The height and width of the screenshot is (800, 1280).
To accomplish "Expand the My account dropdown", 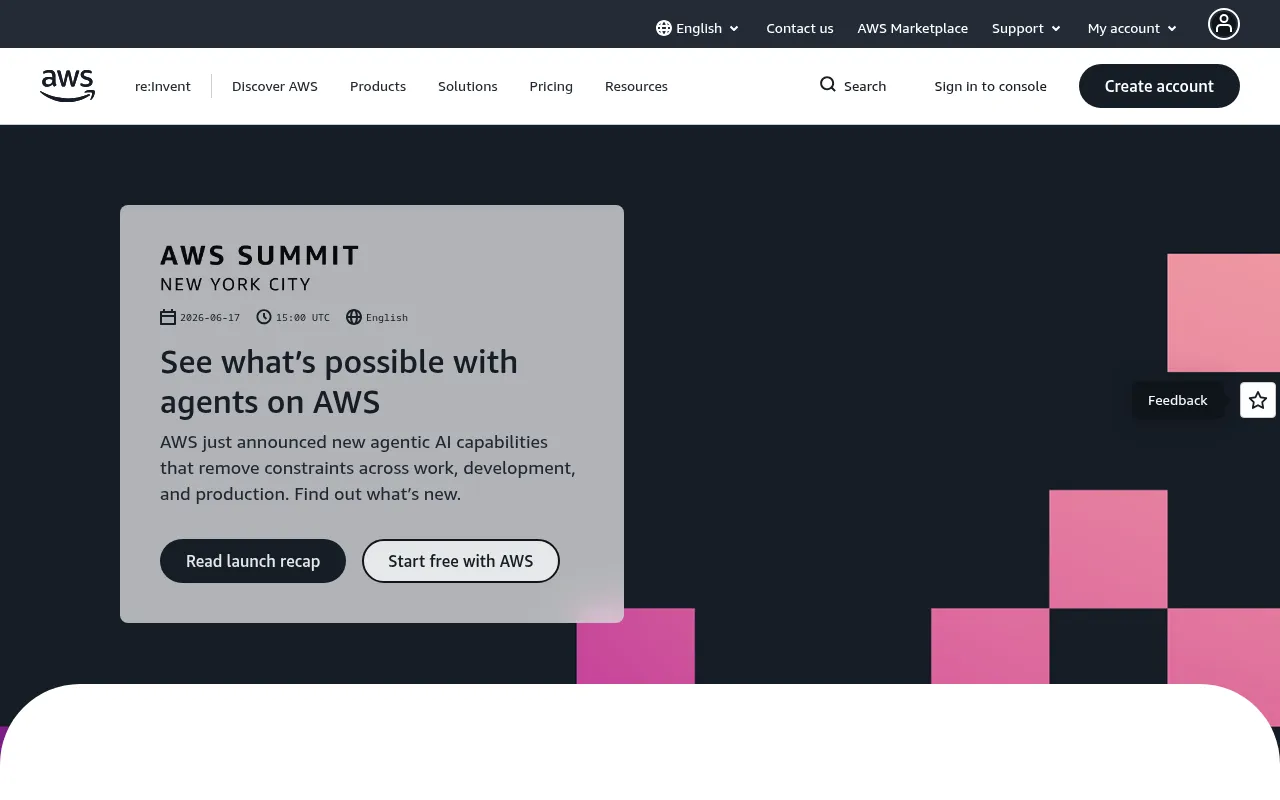I will [x=1132, y=28].
